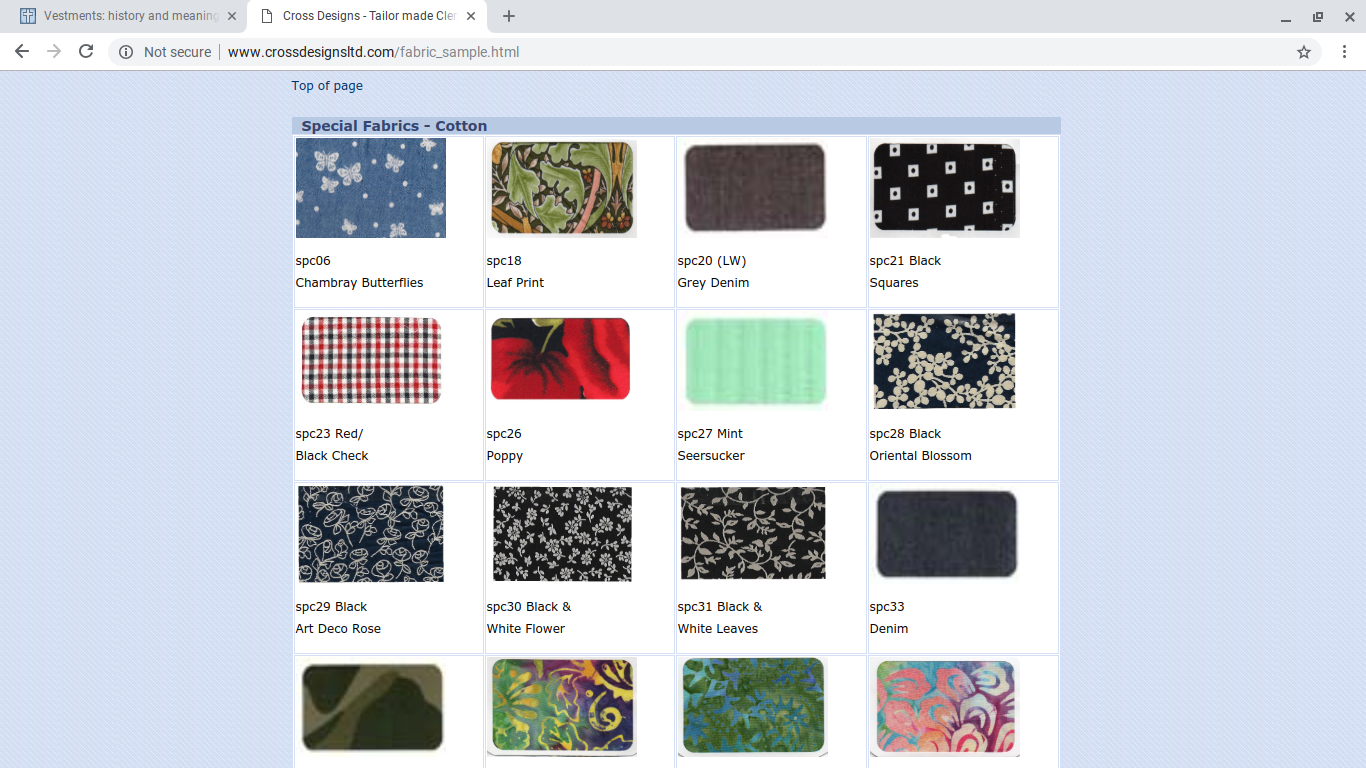Viewport: 1366px width, 768px height.
Task: Open the Black Oriental Blossom swatch
Action: point(944,361)
